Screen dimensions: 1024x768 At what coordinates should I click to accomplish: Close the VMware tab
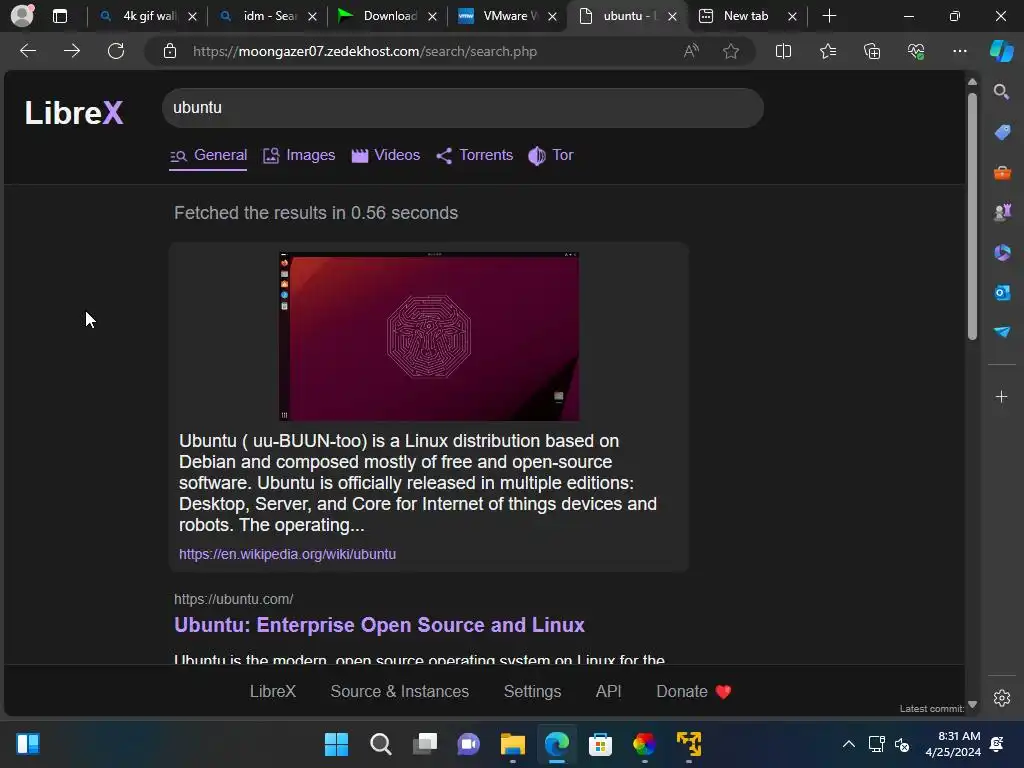(x=552, y=16)
